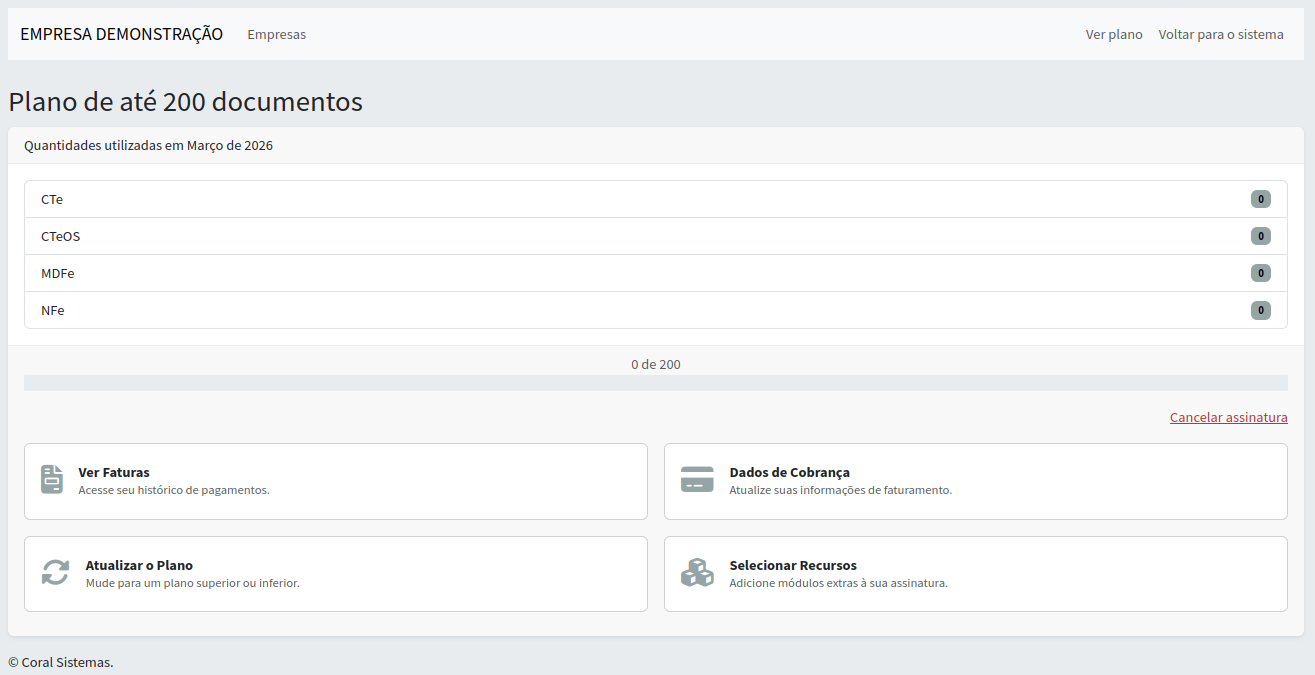Image resolution: width=1315 pixels, height=675 pixels.
Task: Open the Empresas menu item
Action: click(x=276, y=34)
